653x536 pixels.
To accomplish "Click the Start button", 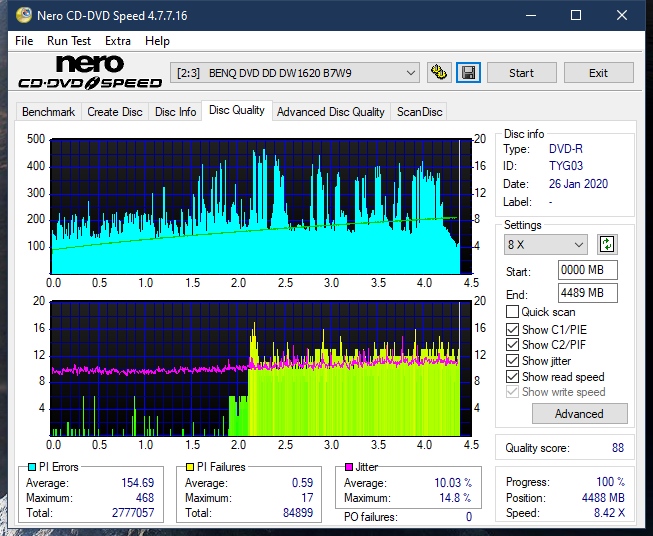I will [x=521, y=73].
